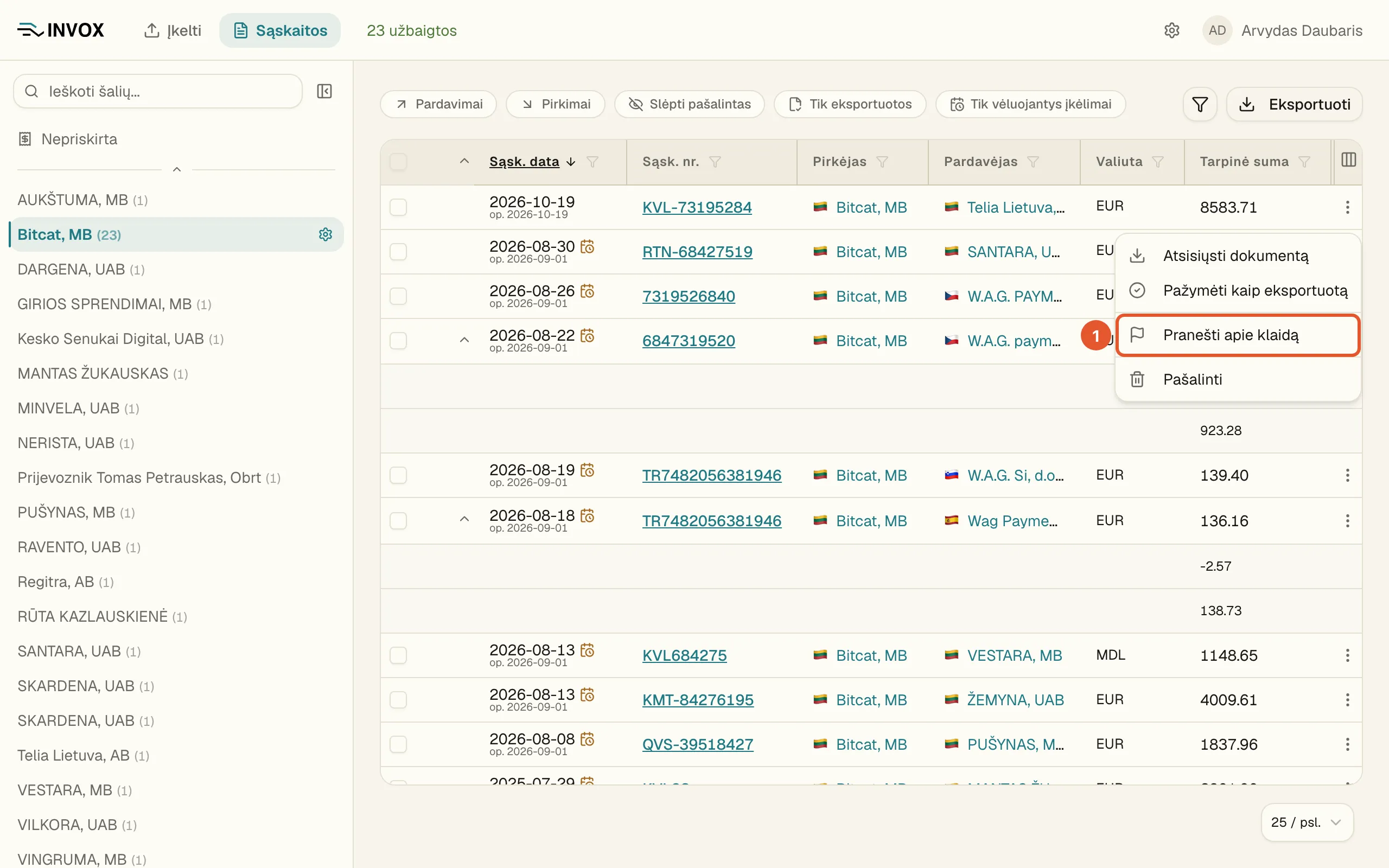Open row actions for invoice KMT-84276195
Screen dimensions: 1389x868
pyautogui.click(x=1347, y=700)
